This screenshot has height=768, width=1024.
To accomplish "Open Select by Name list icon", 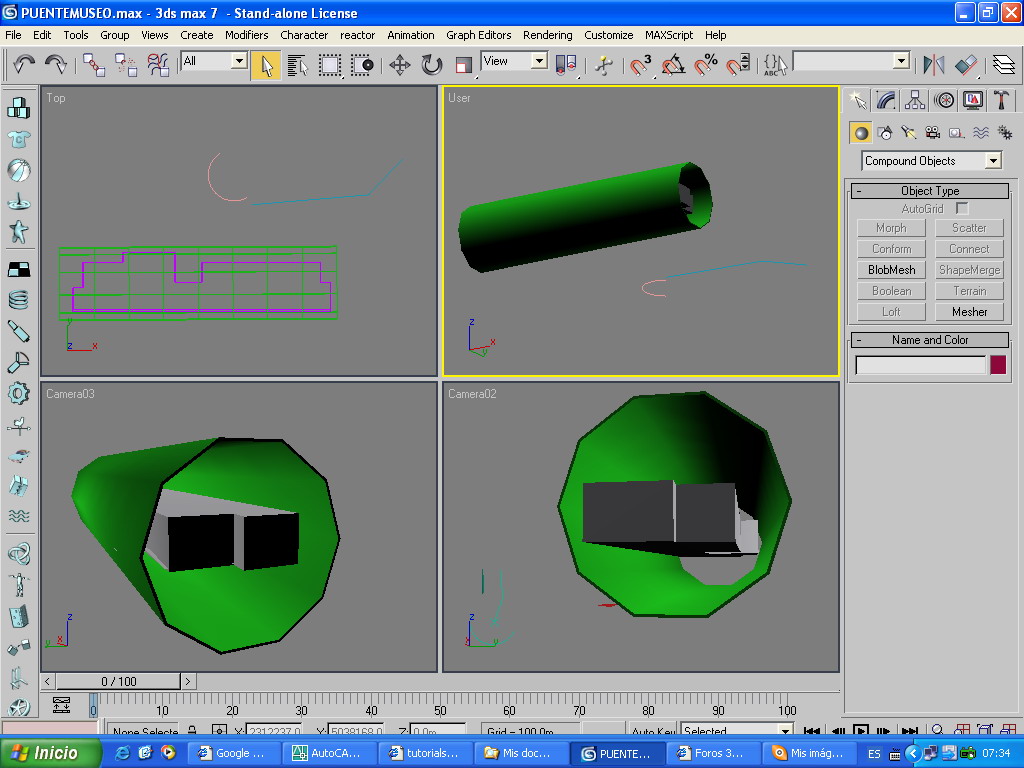I will [298, 65].
